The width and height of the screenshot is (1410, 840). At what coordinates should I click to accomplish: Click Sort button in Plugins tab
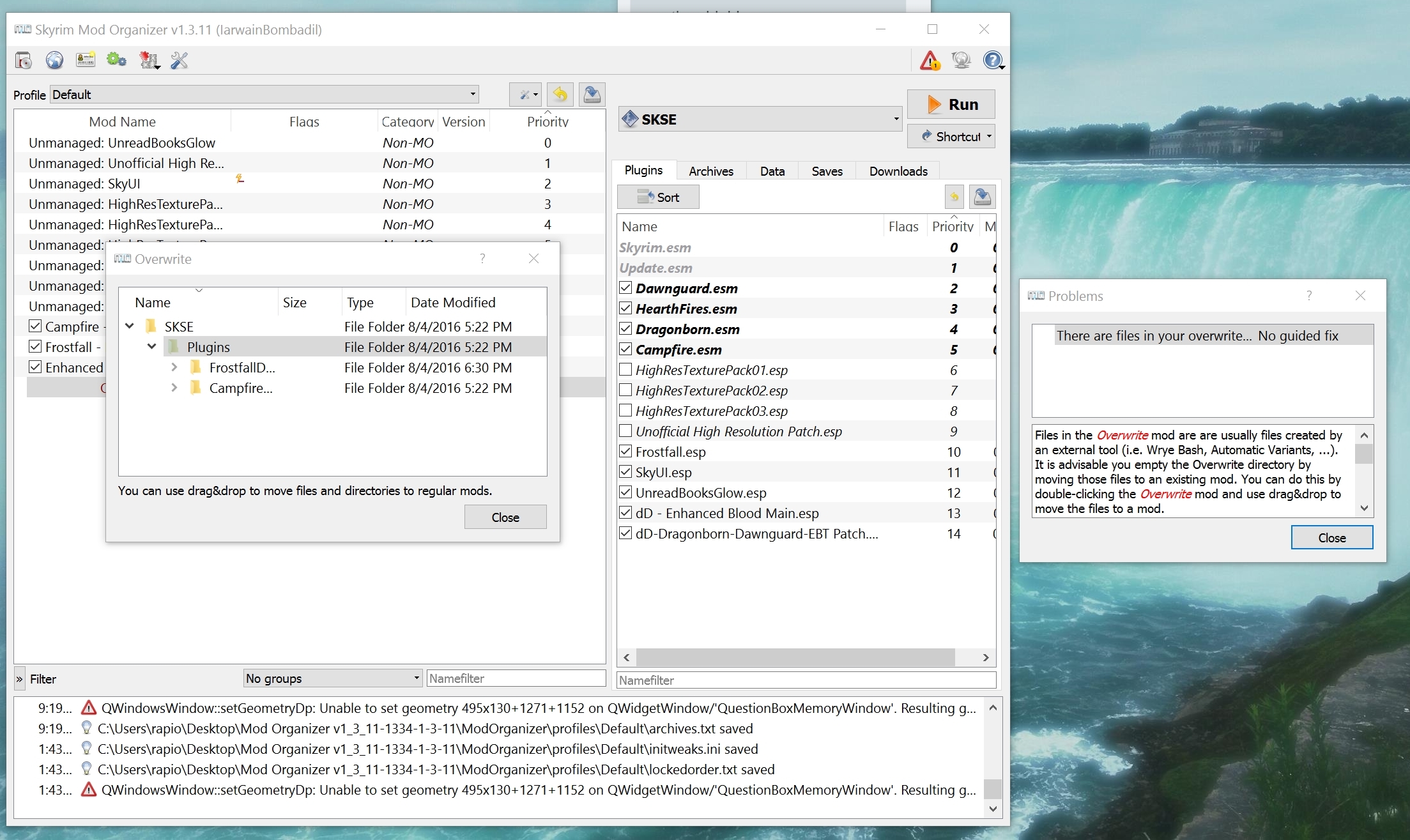point(658,197)
